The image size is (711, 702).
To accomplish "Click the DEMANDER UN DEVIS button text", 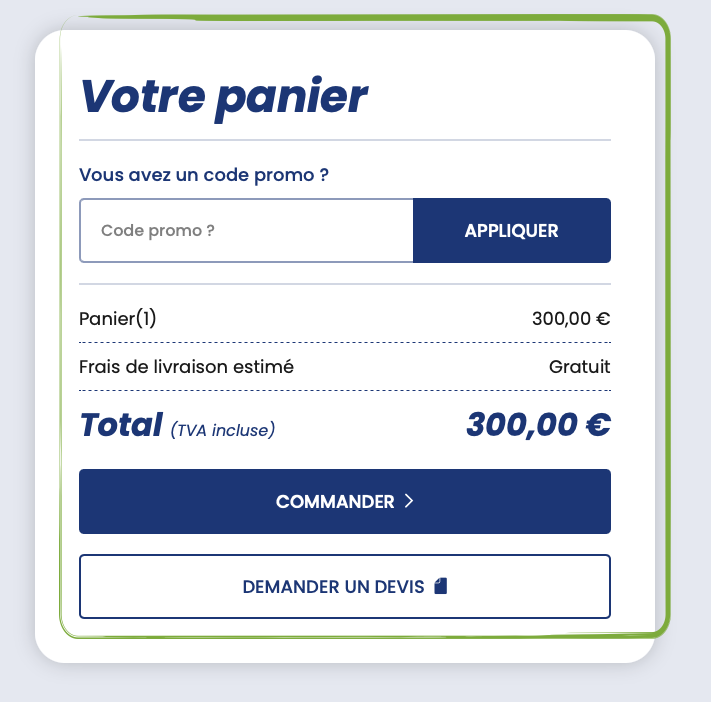I will pos(333,587).
